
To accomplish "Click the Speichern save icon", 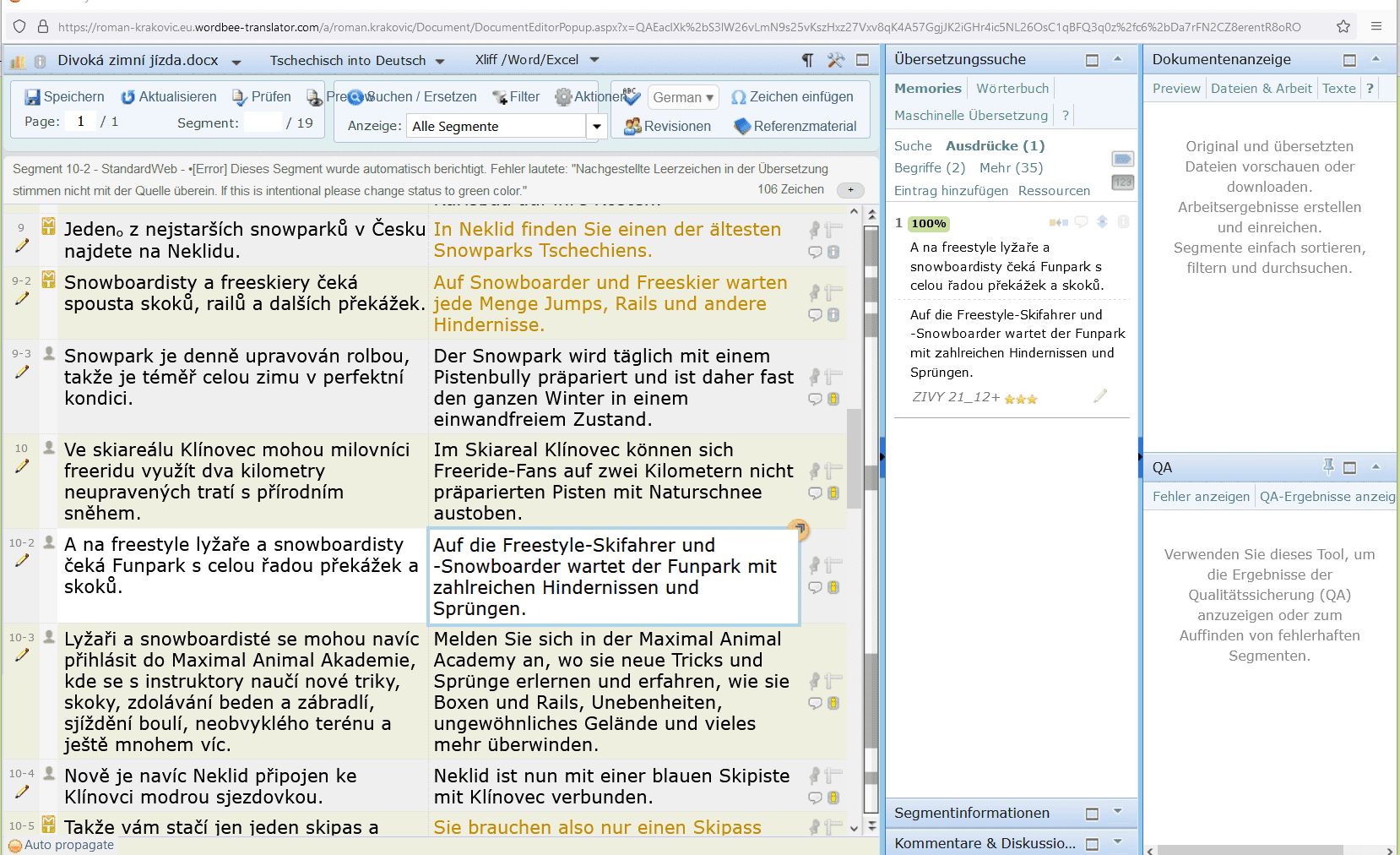I will pyautogui.click(x=33, y=97).
